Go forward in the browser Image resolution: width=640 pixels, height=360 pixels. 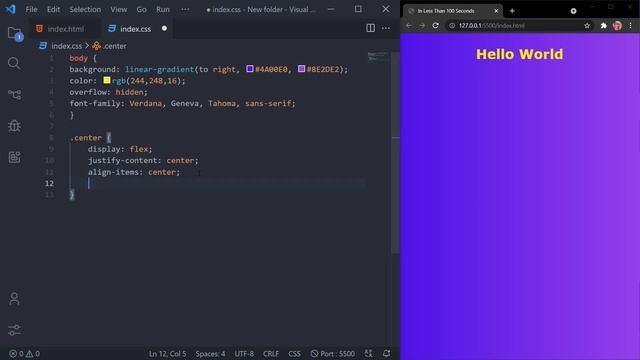[422, 25]
